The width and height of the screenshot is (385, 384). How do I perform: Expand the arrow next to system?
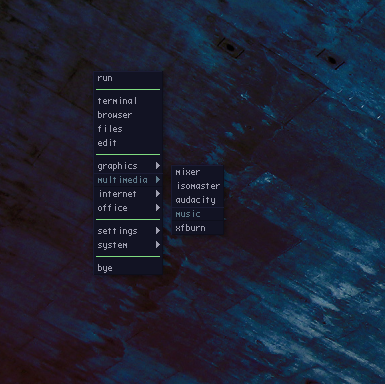158,245
